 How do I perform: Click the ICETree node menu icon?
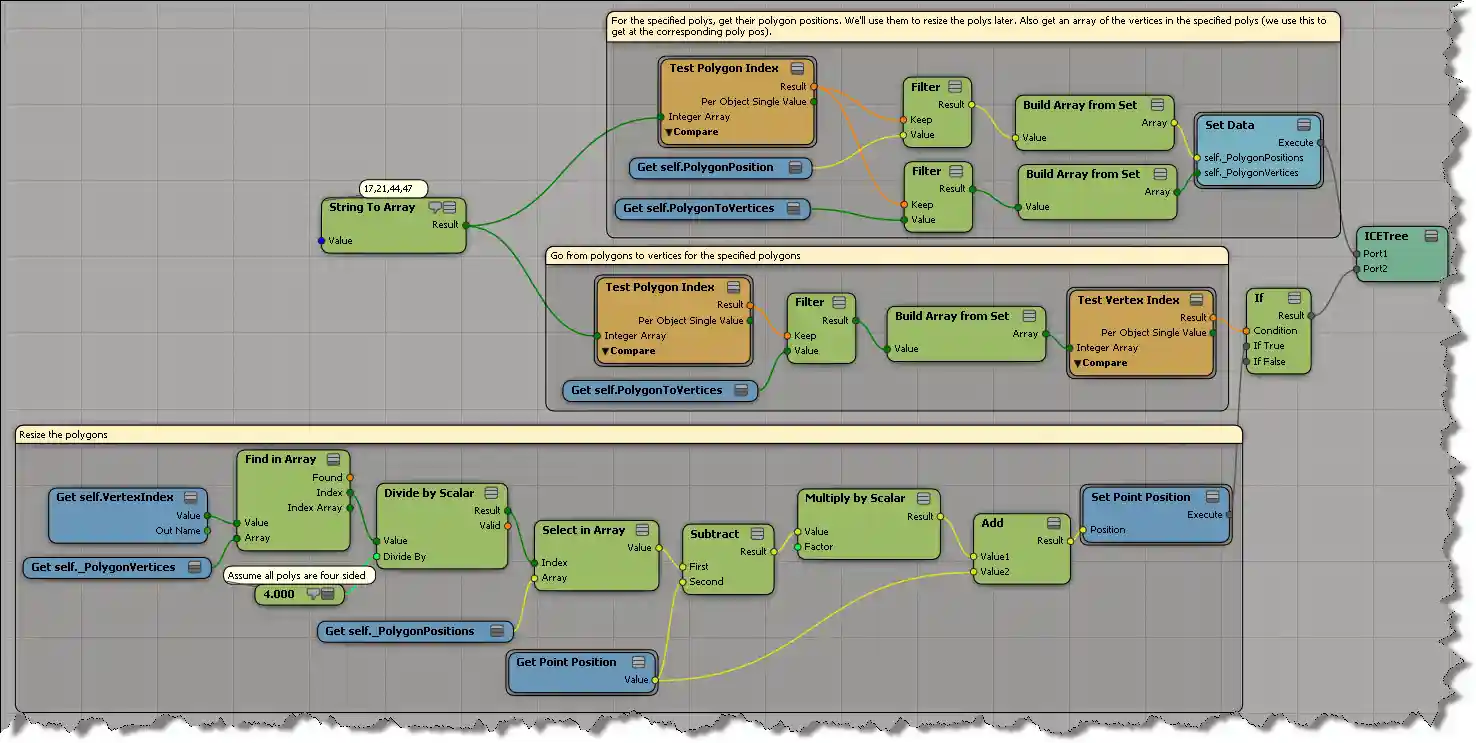(1431, 236)
